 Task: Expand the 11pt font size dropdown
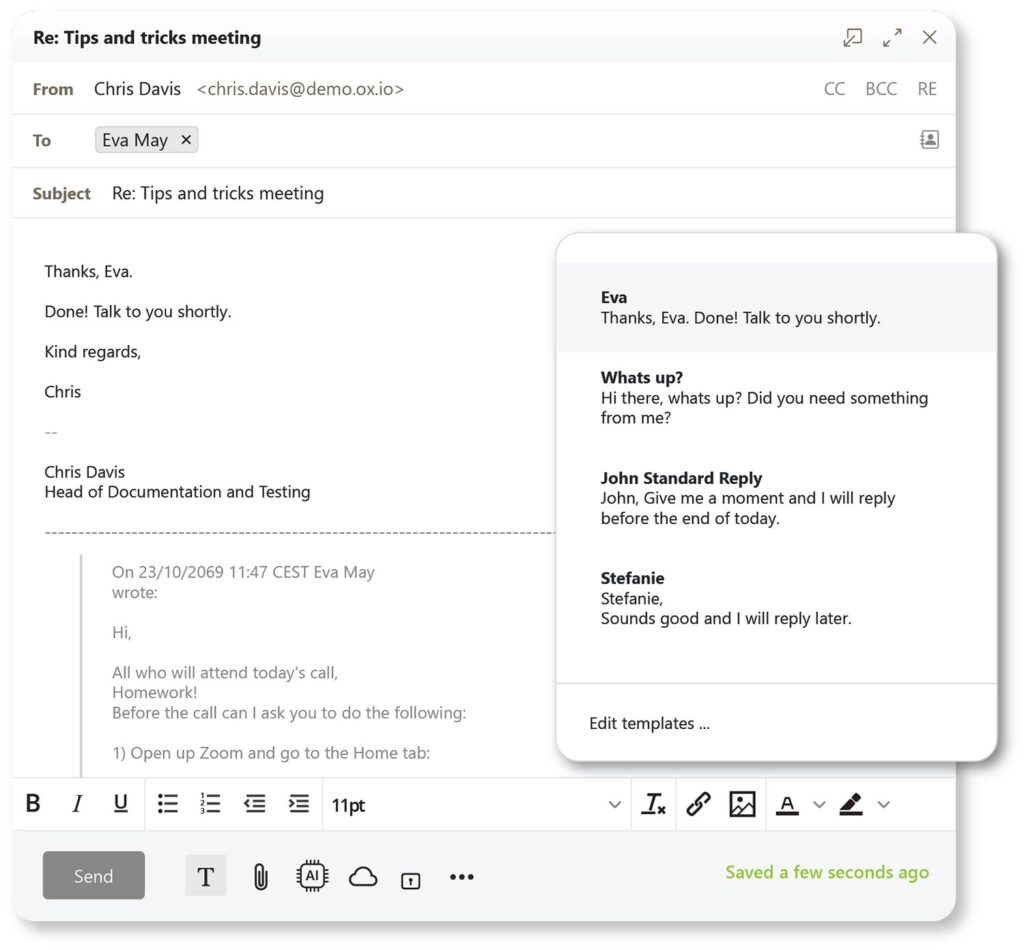click(x=614, y=805)
